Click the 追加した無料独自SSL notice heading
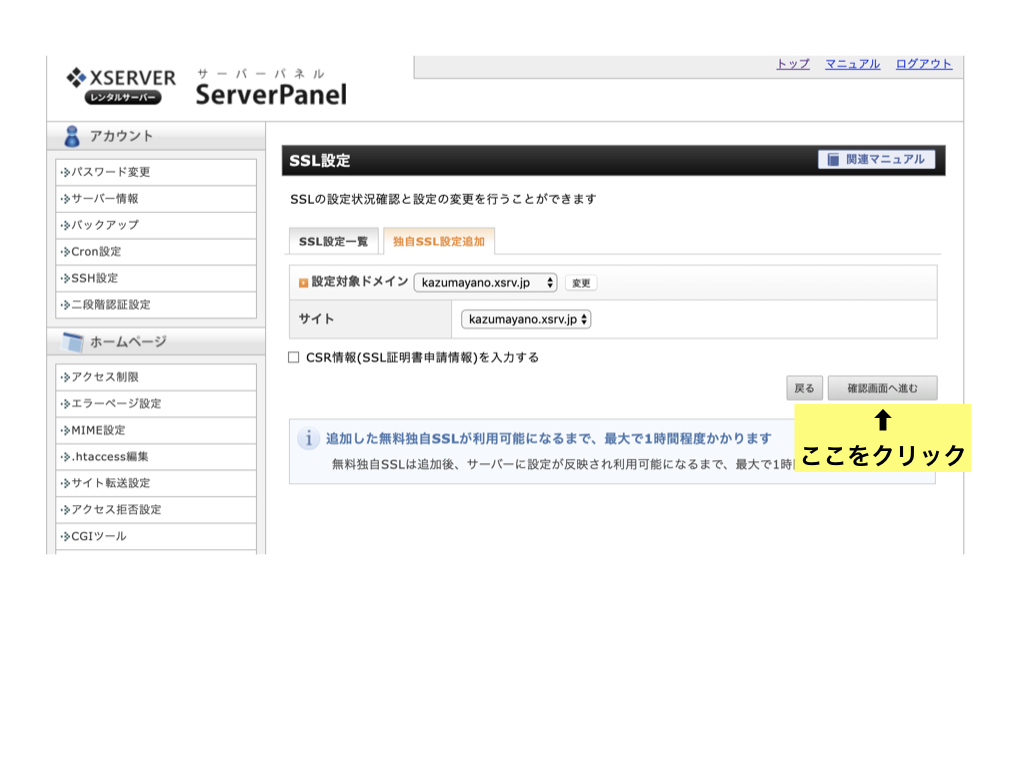The width and height of the screenshot is (1024, 768). click(x=549, y=438)
